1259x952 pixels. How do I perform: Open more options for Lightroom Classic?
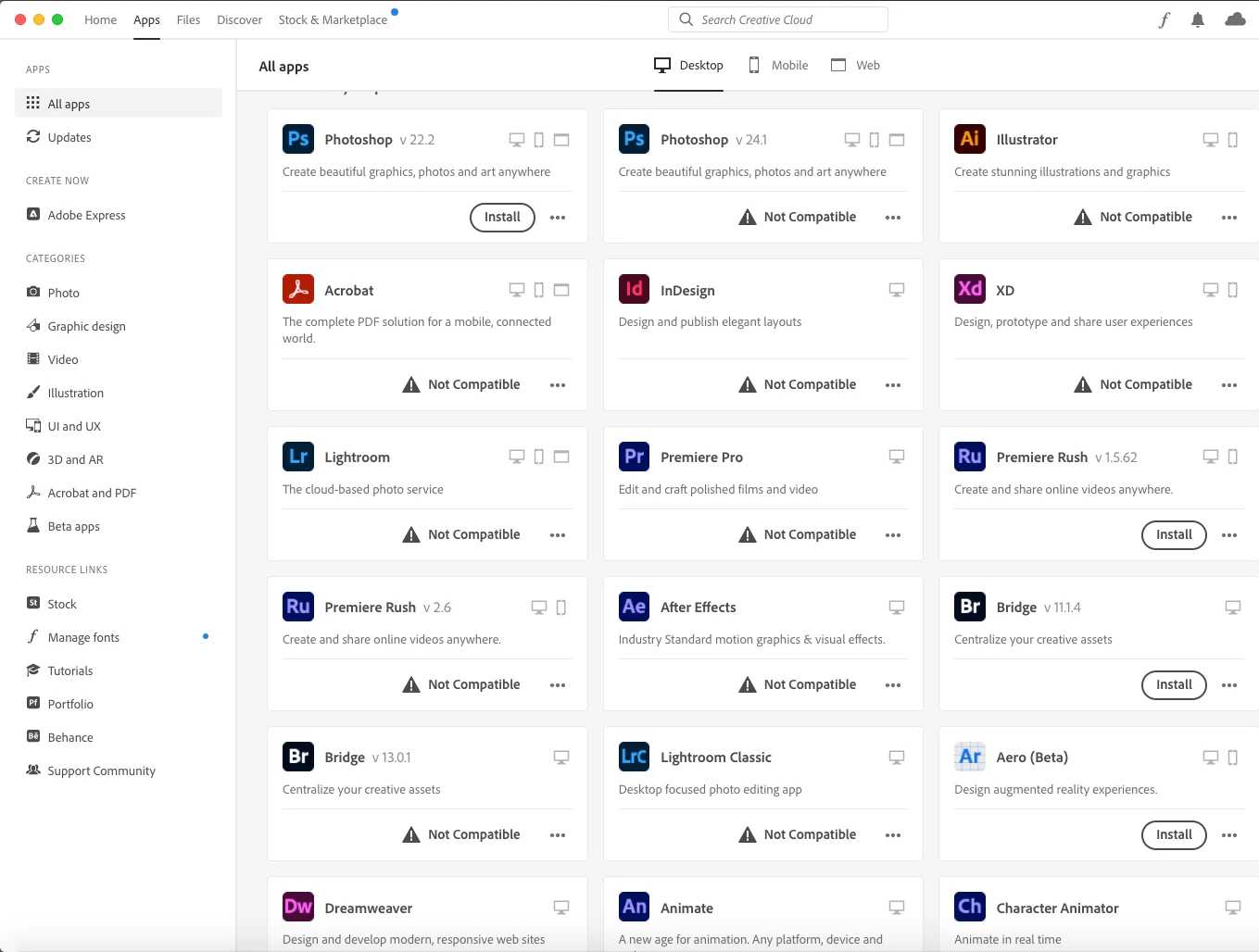pyautogui.click(x=893, y=835)
